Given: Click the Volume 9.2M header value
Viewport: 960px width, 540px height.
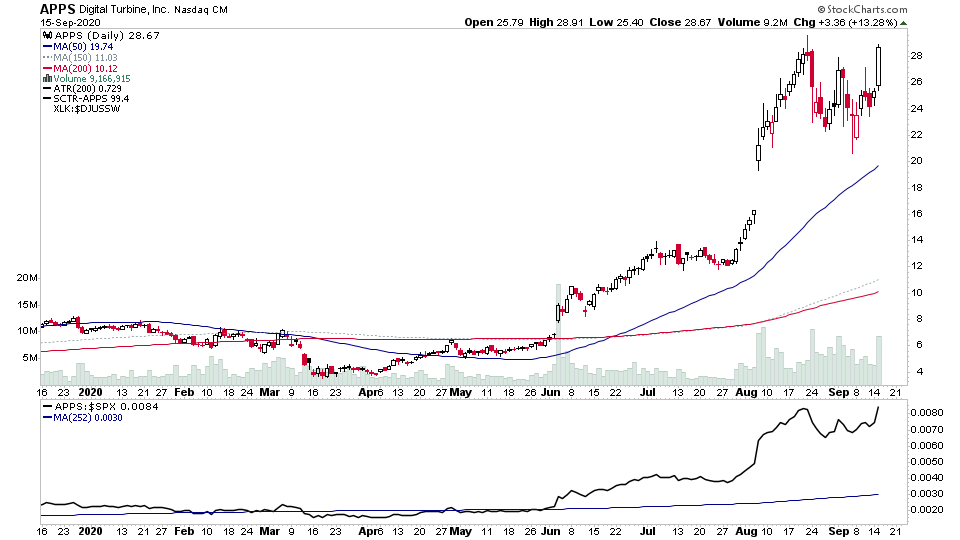Looking at the screenshot, I should [x=752, y=22].
